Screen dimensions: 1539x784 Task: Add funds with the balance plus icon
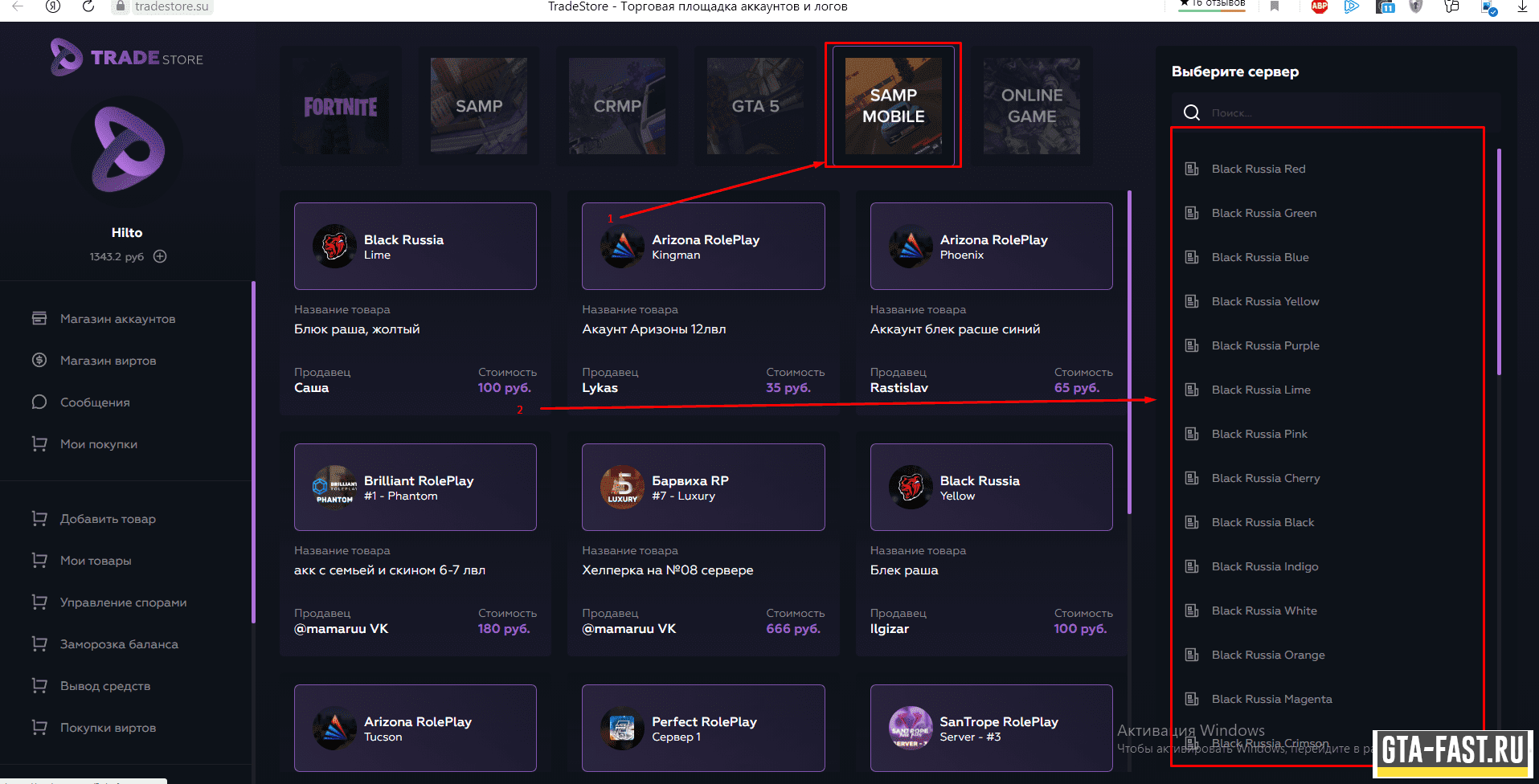[160, 256]
